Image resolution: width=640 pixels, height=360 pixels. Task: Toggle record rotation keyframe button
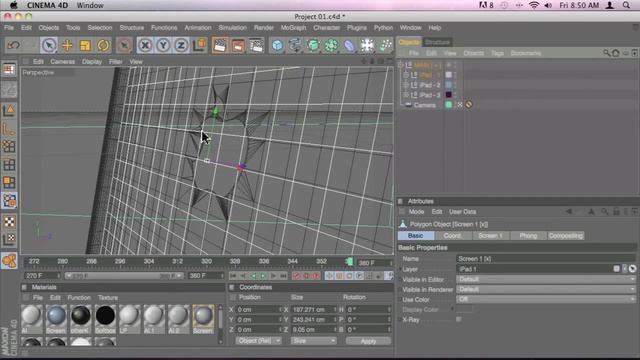(x=349, y=276)
